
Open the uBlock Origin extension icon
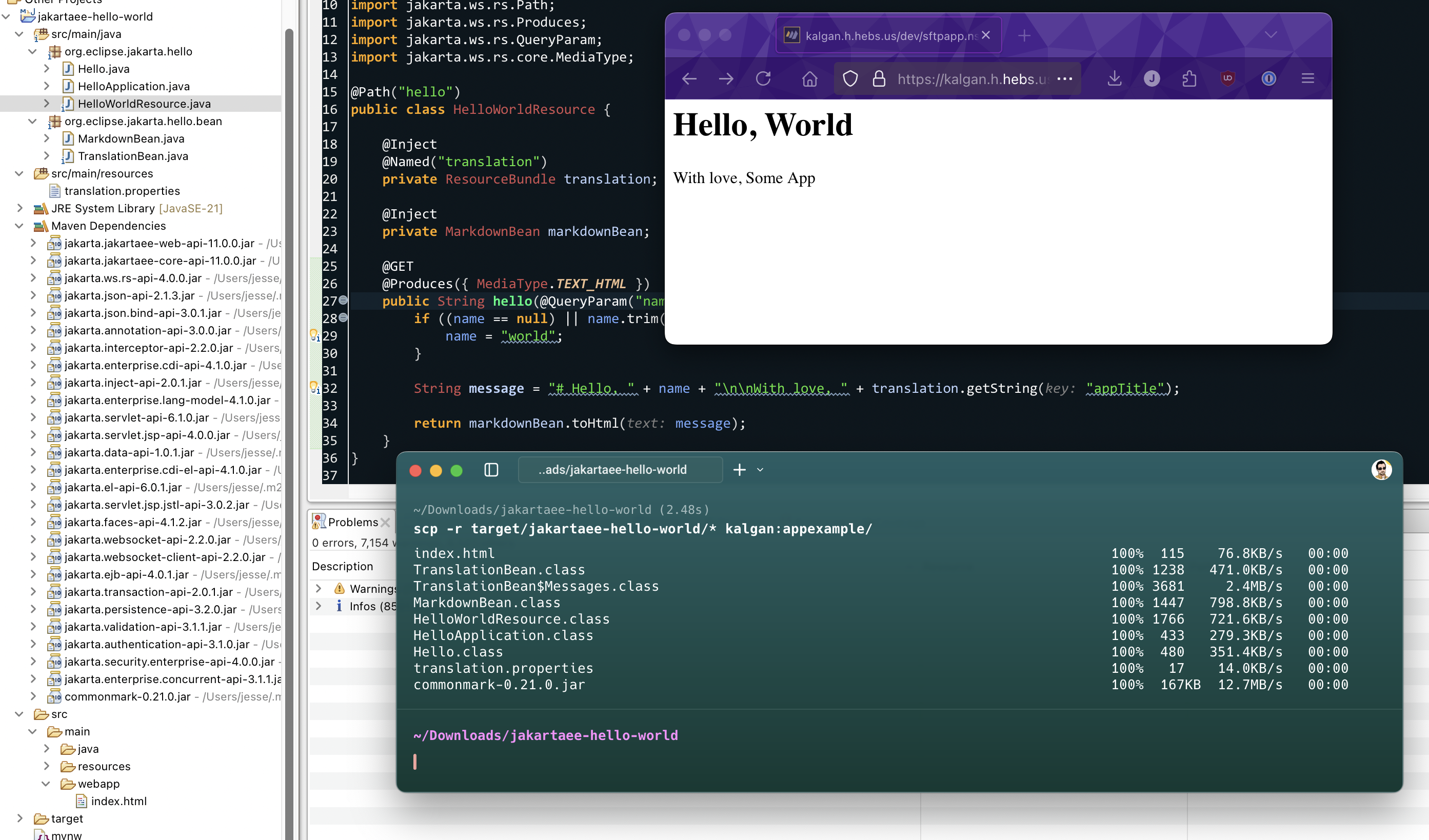point(1228,78)
